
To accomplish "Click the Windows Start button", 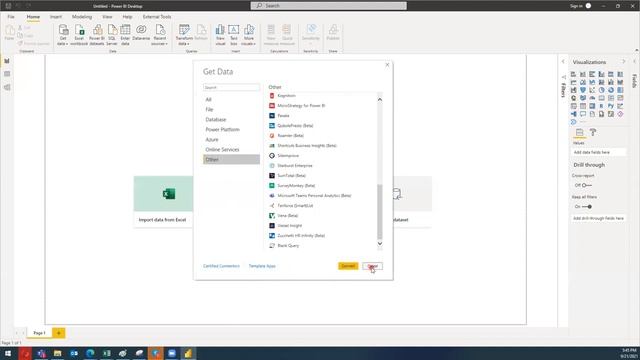I will tap(8, 353).
